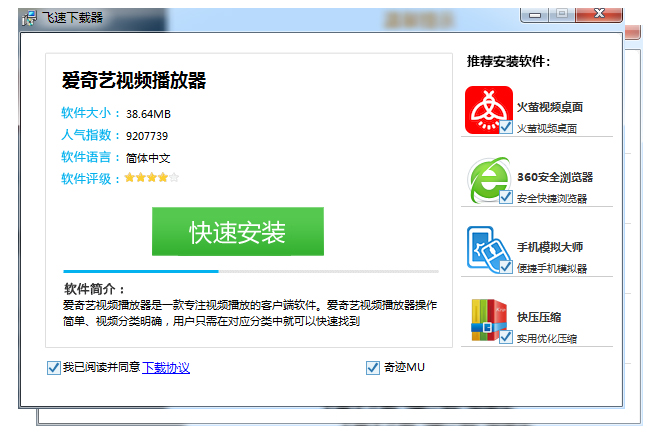Disable the 奇迹MU checkbox
This screenshot has width=650, height=437.
click(373, 368)
